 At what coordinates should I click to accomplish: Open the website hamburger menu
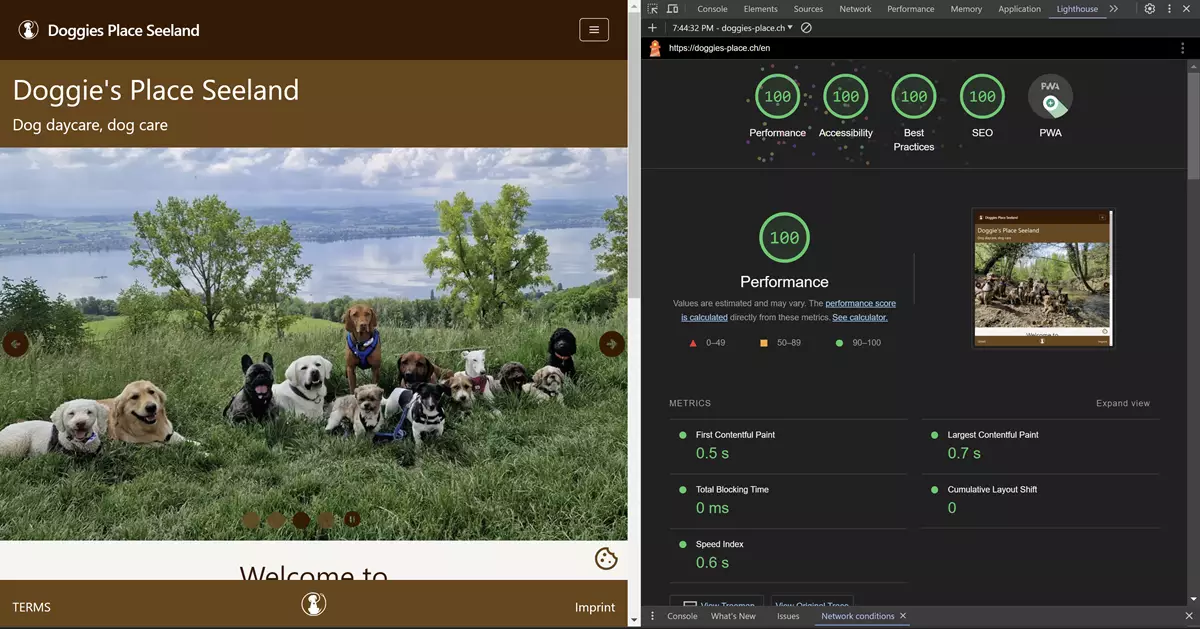point(594,30)
